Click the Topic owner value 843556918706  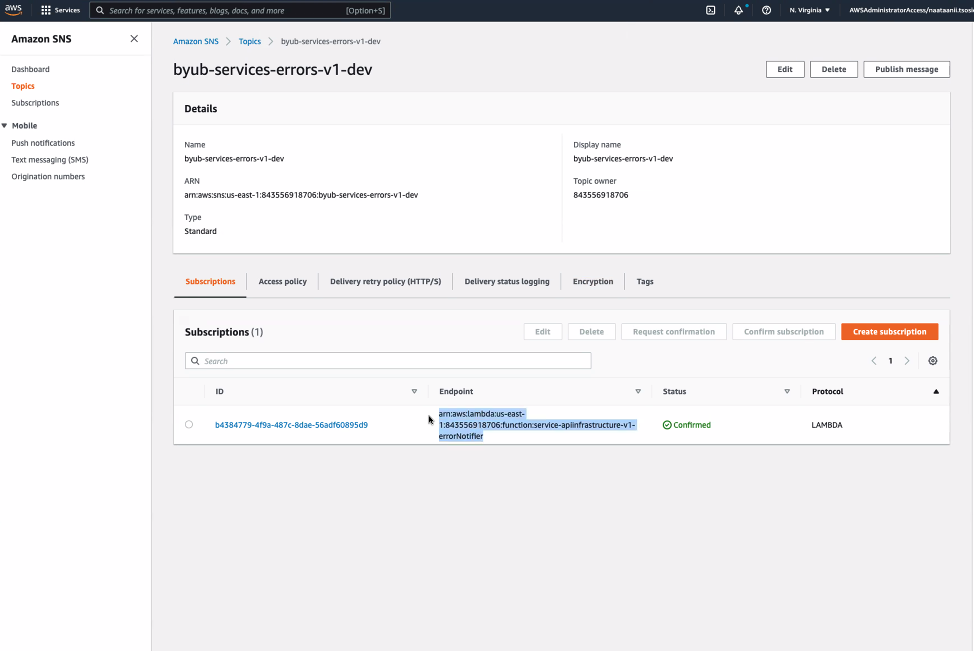pos(601,195)
